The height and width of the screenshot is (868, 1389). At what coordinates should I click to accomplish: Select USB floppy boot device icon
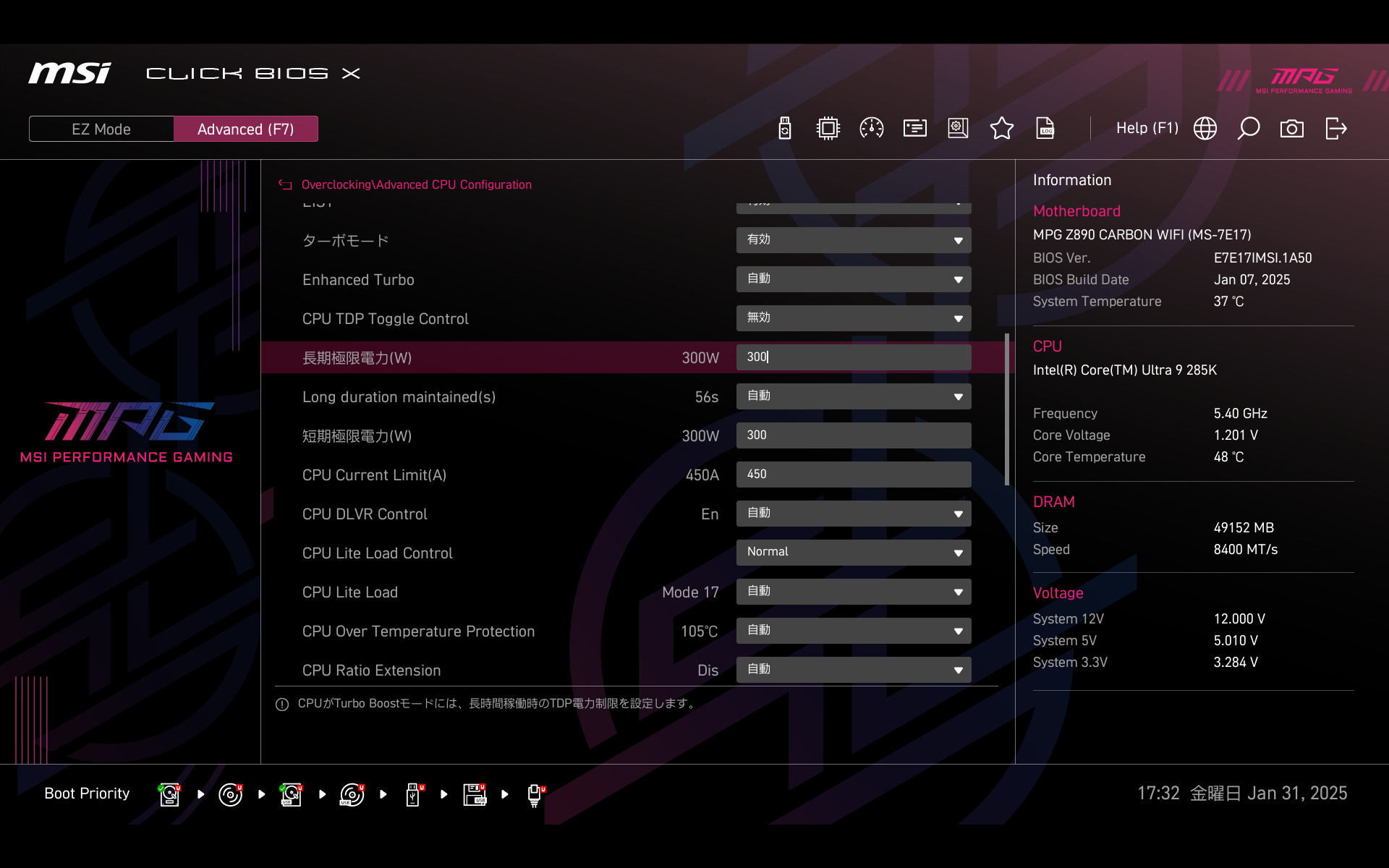[x=475, y=794]
